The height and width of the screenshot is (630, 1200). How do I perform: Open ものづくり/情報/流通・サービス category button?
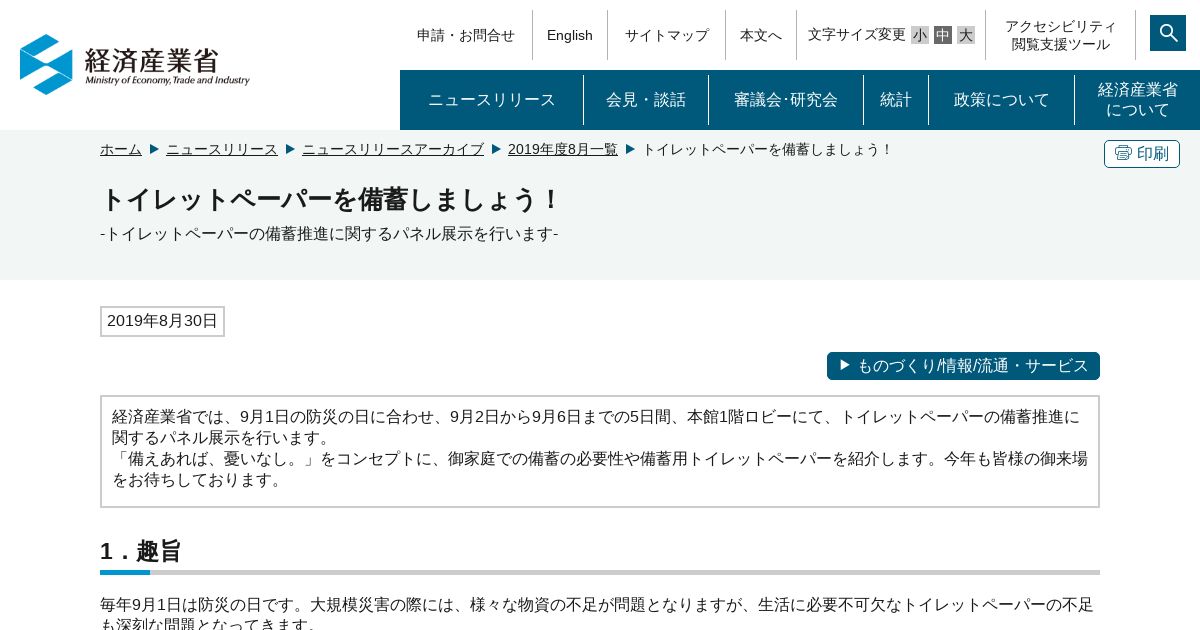(963, 366)
